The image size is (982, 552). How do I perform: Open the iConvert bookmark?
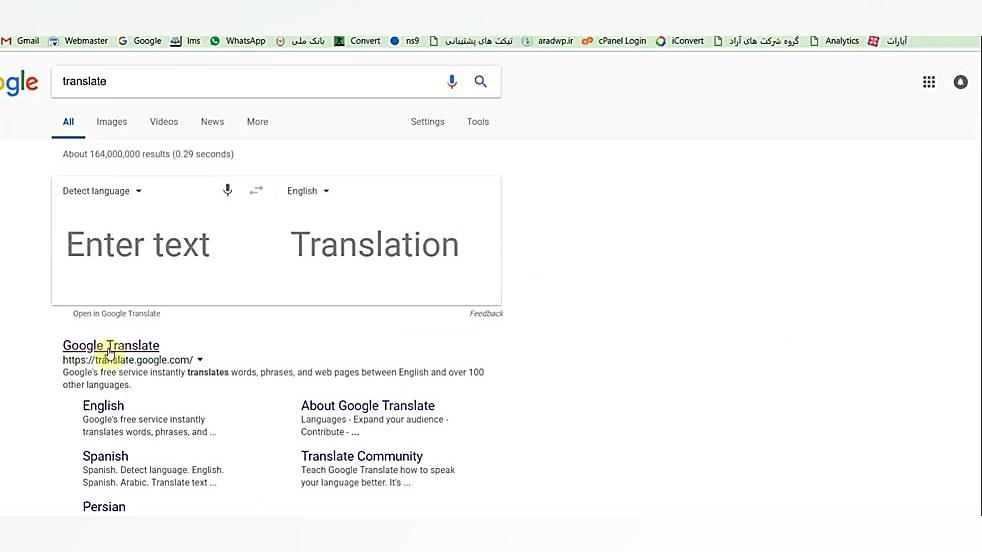(680, 41)
